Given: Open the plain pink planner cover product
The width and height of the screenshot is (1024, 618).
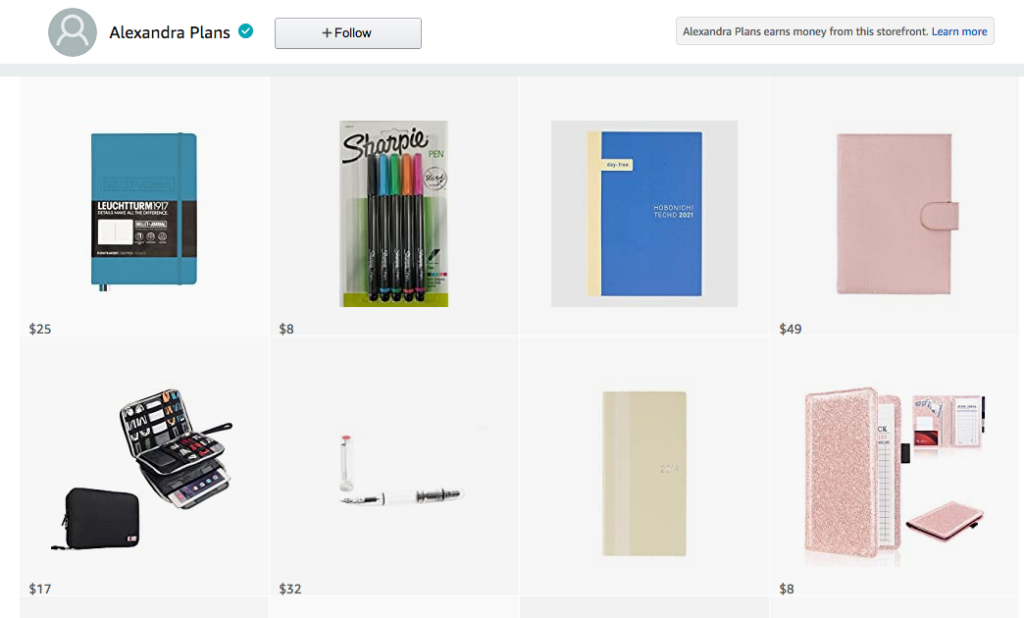Looking at the screenshot, I should click(x=898, y=214).
